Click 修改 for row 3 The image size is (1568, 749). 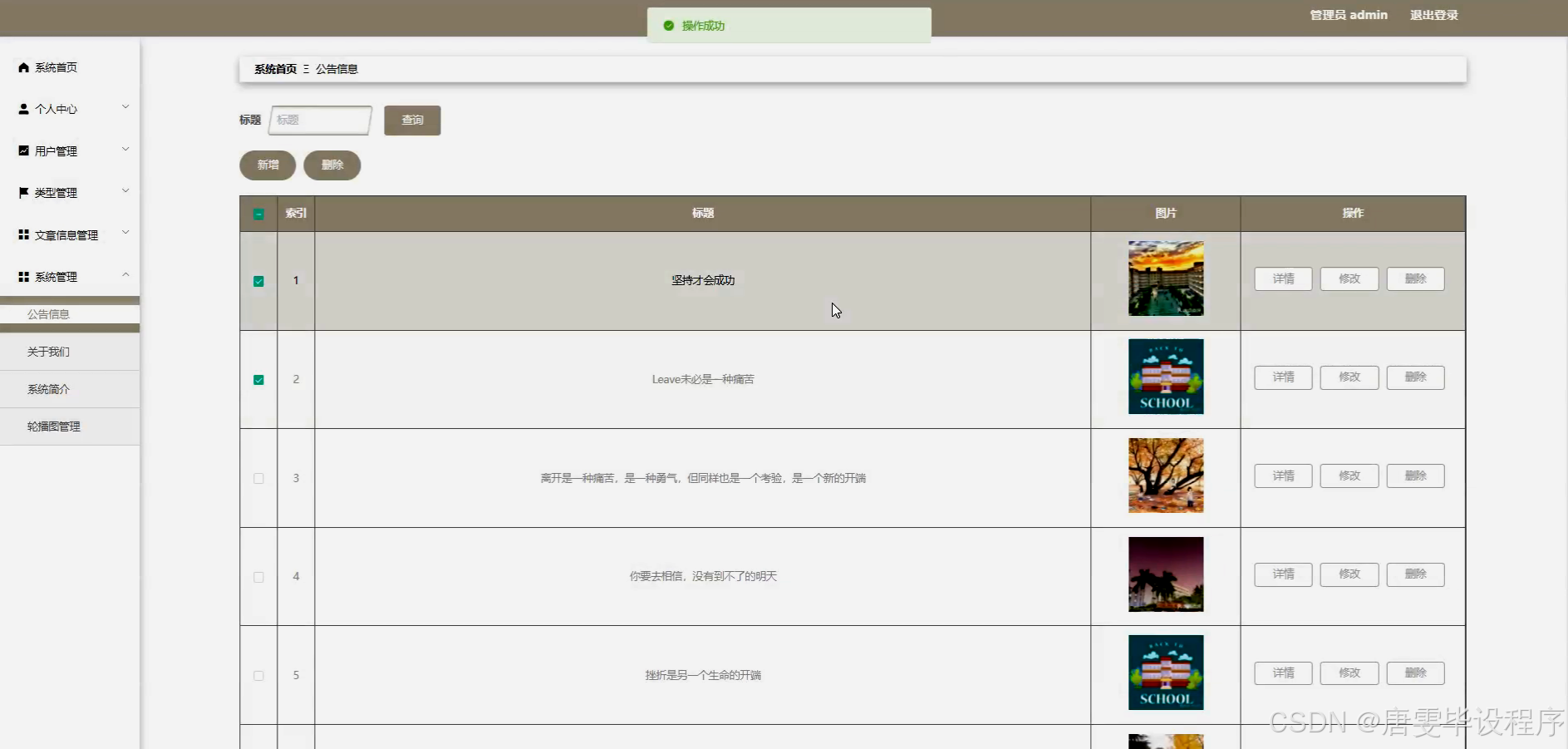click(1349, 476)
